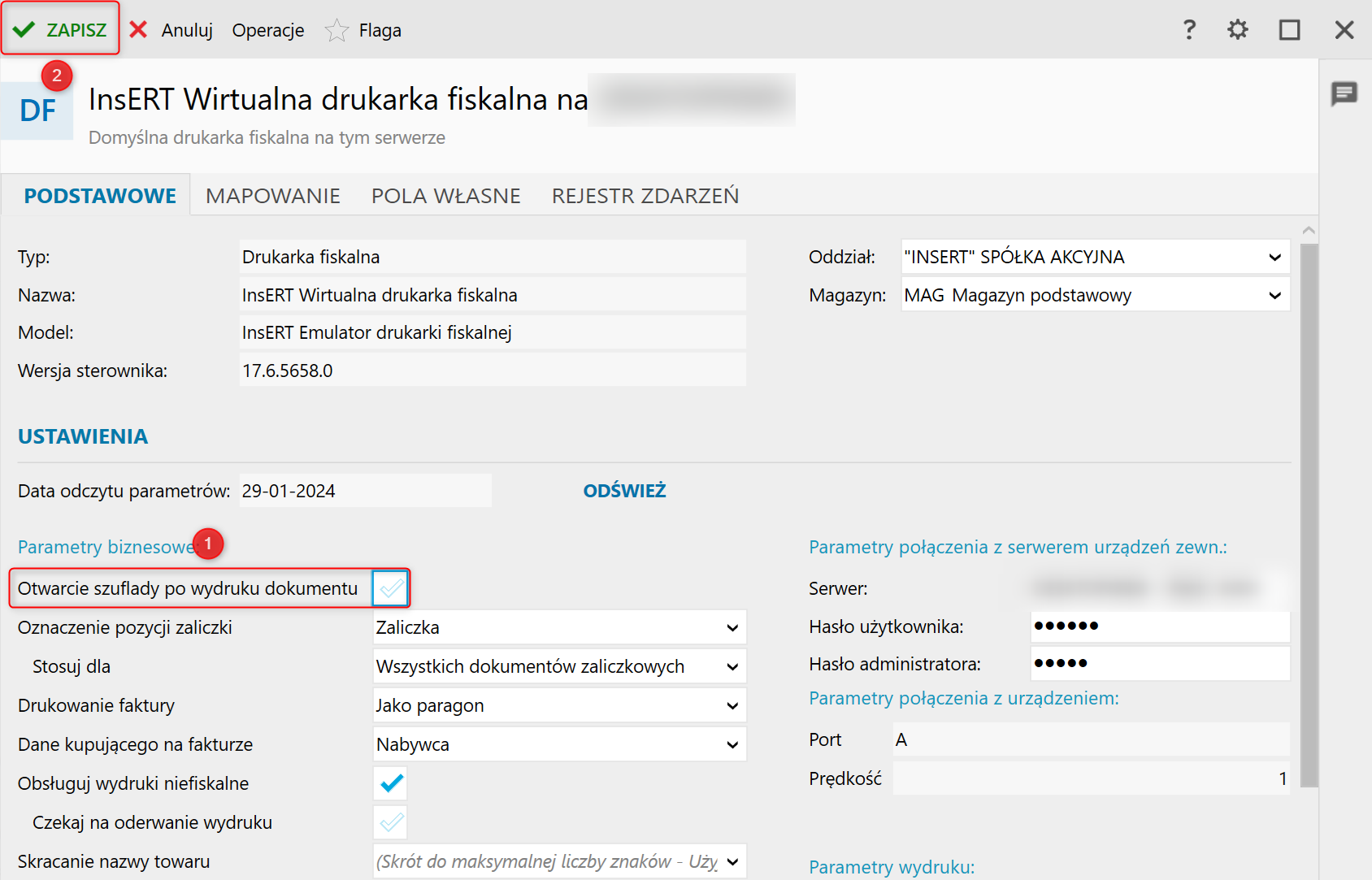Image resolution: width=1372 pixels, height=880 pixels.
Task: Toggle Otwarcie szuflady po wydruku dokumentu checkbox
Action: tap(390, 587)
